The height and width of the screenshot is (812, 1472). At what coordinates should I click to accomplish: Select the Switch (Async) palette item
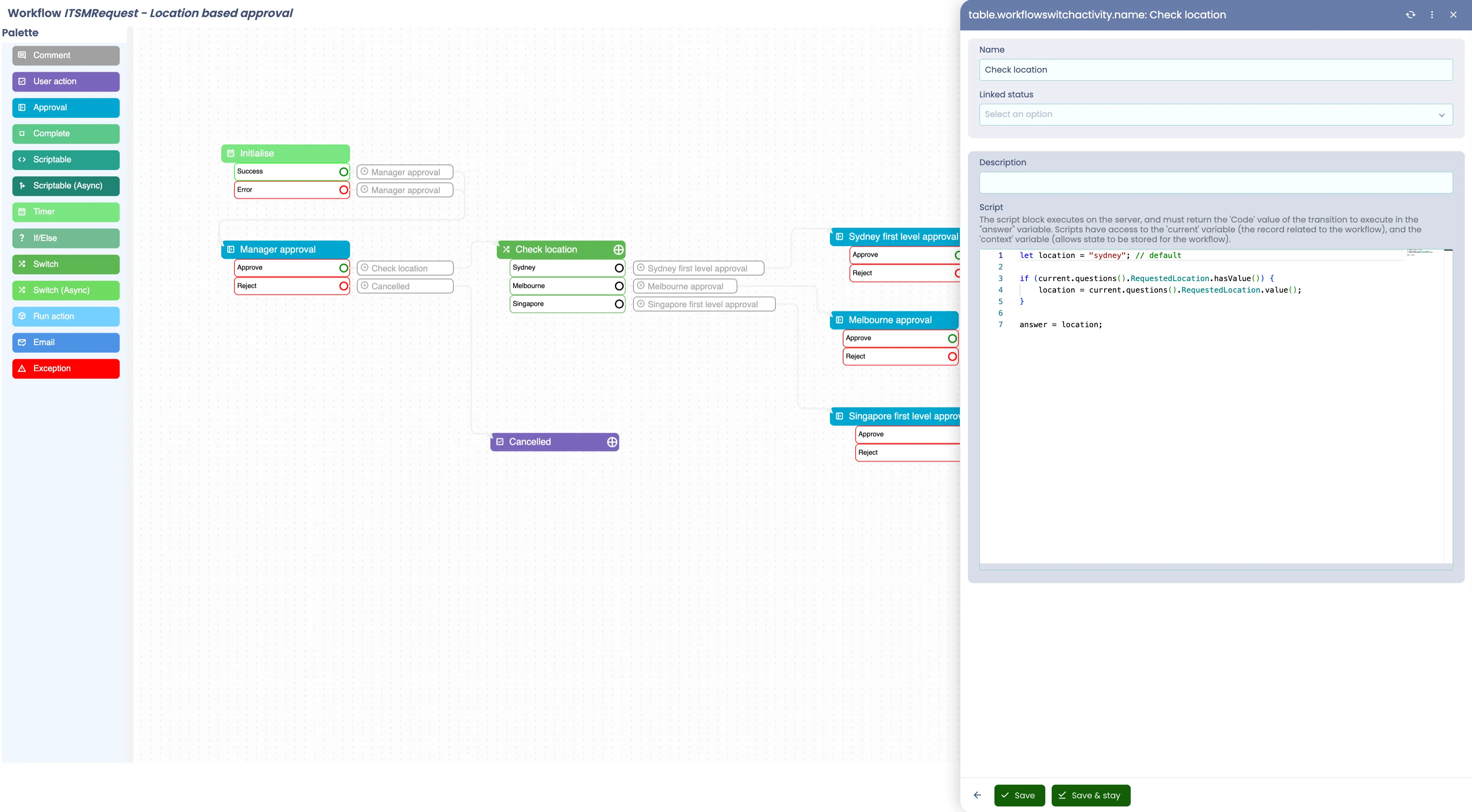(66, 290)
